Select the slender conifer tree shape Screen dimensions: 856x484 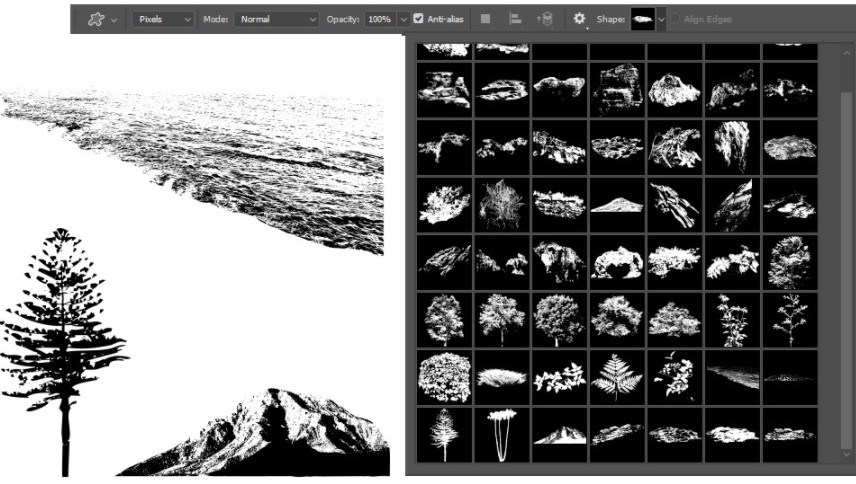click(x=444, y=435)
